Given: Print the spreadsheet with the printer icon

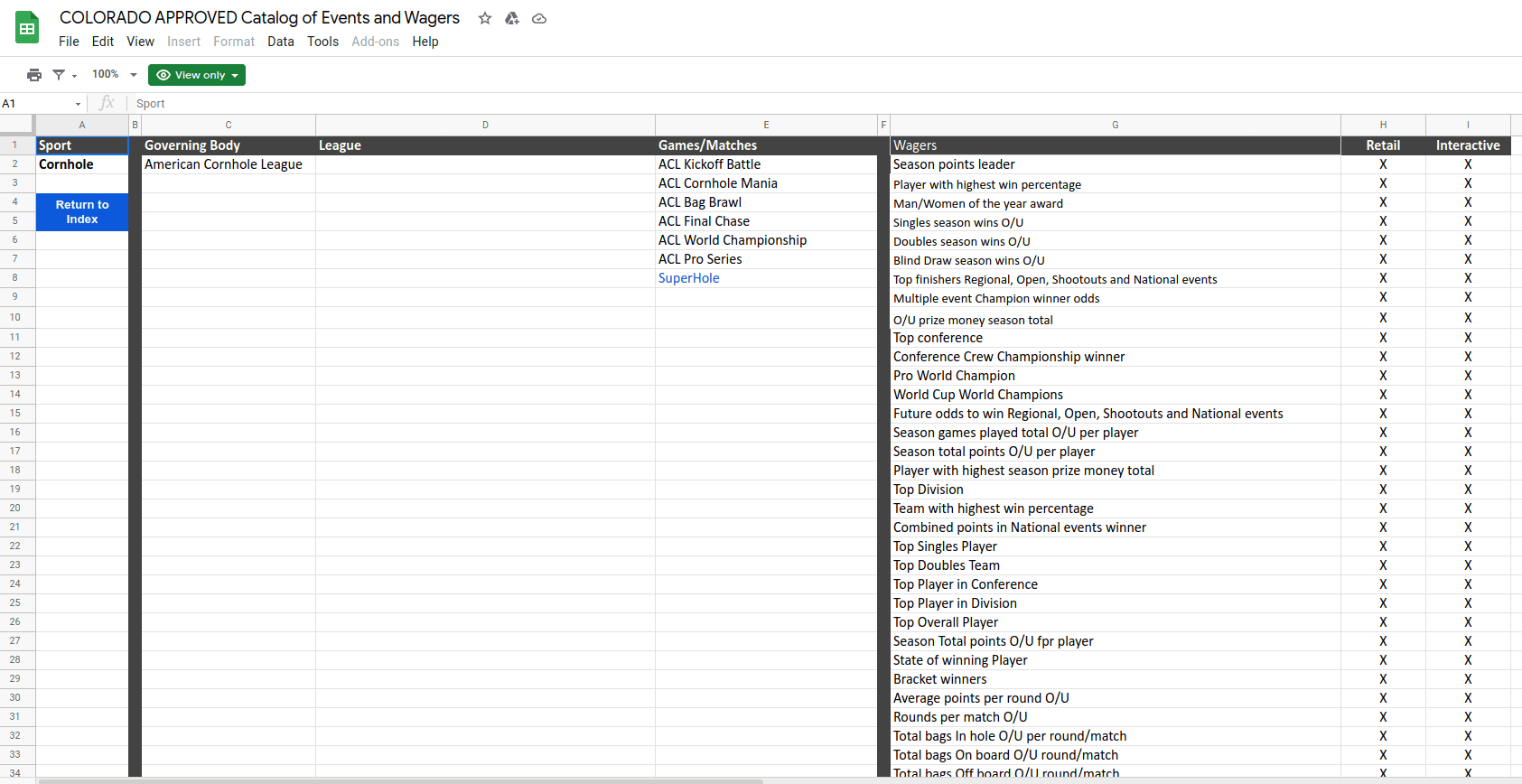Looking at the screenshot, I should pyautogui.click(x=34, y=75).
